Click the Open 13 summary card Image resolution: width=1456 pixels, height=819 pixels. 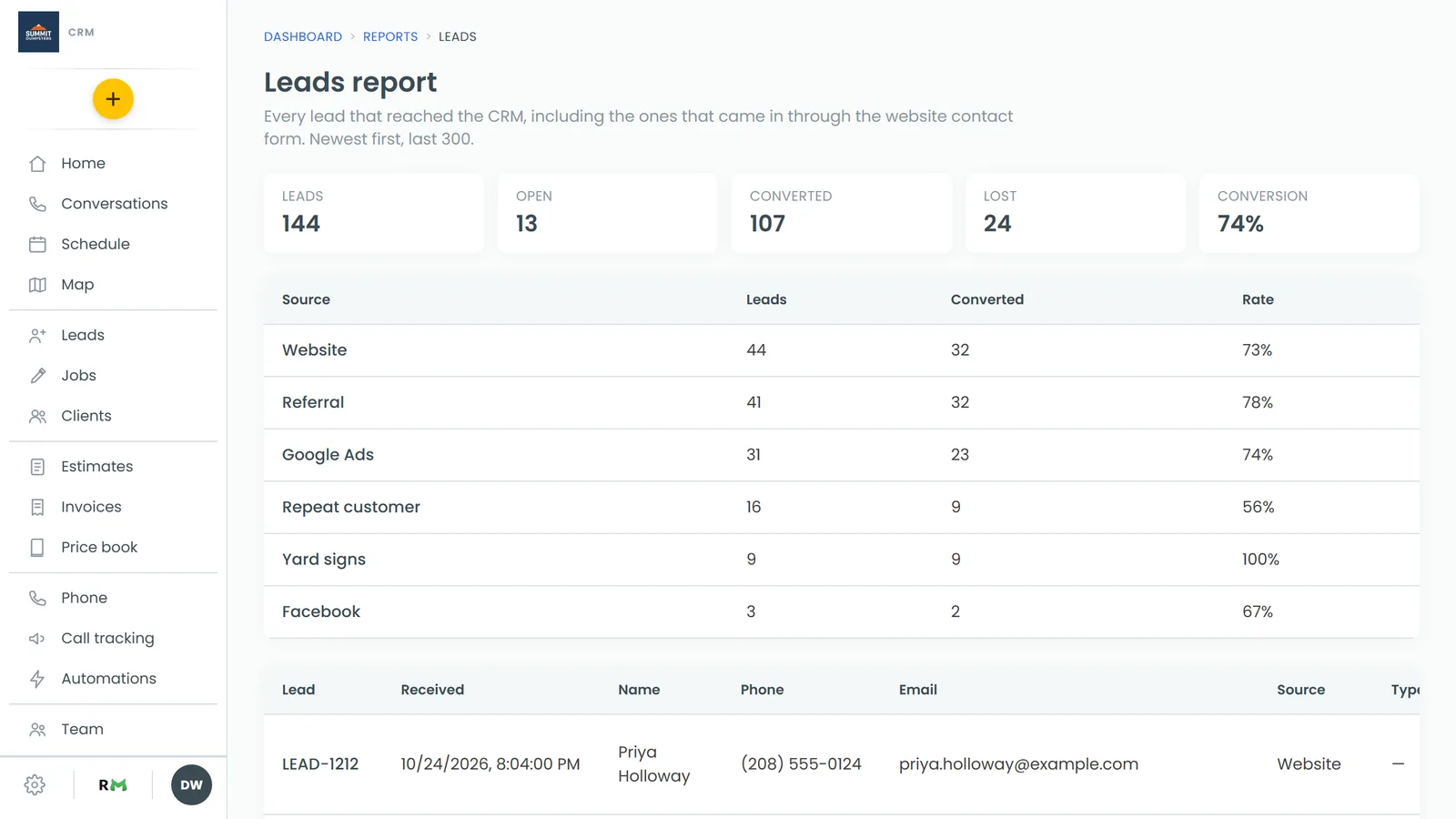[x=608, y=214]
